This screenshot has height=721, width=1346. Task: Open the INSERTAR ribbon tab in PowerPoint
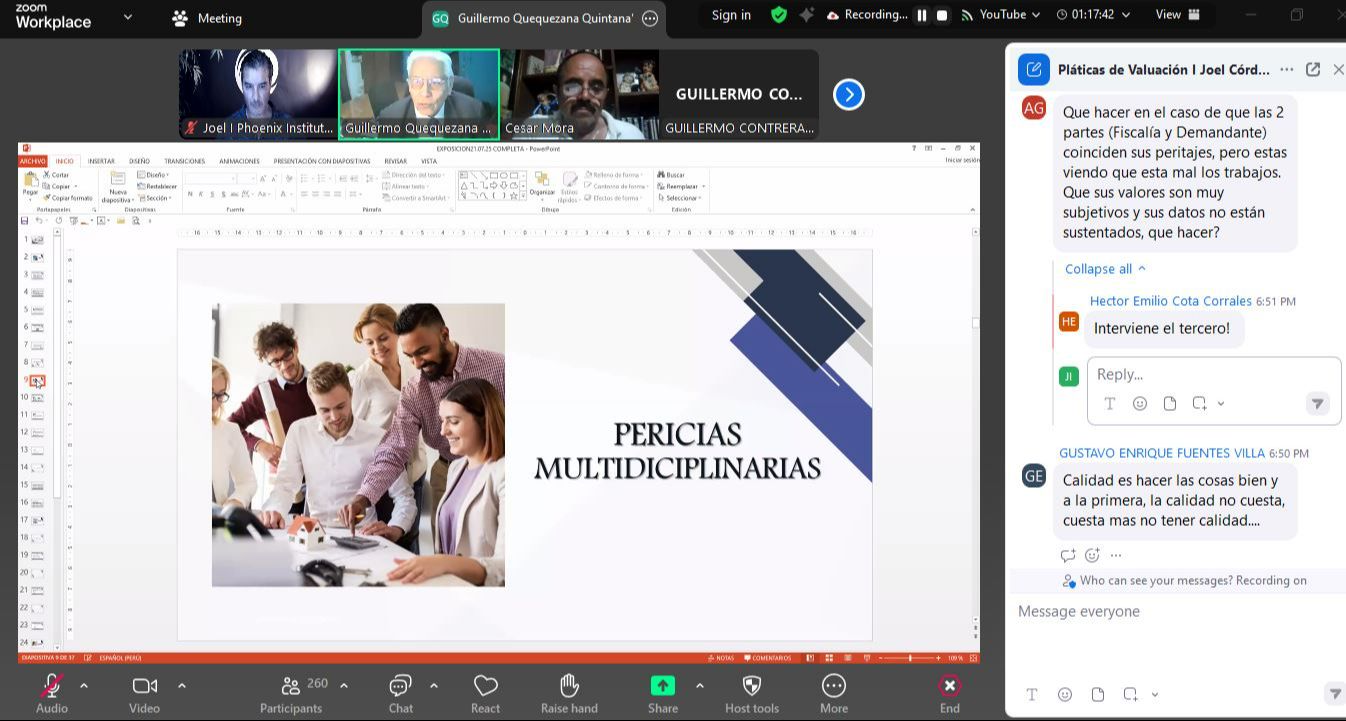coord(101,161)
